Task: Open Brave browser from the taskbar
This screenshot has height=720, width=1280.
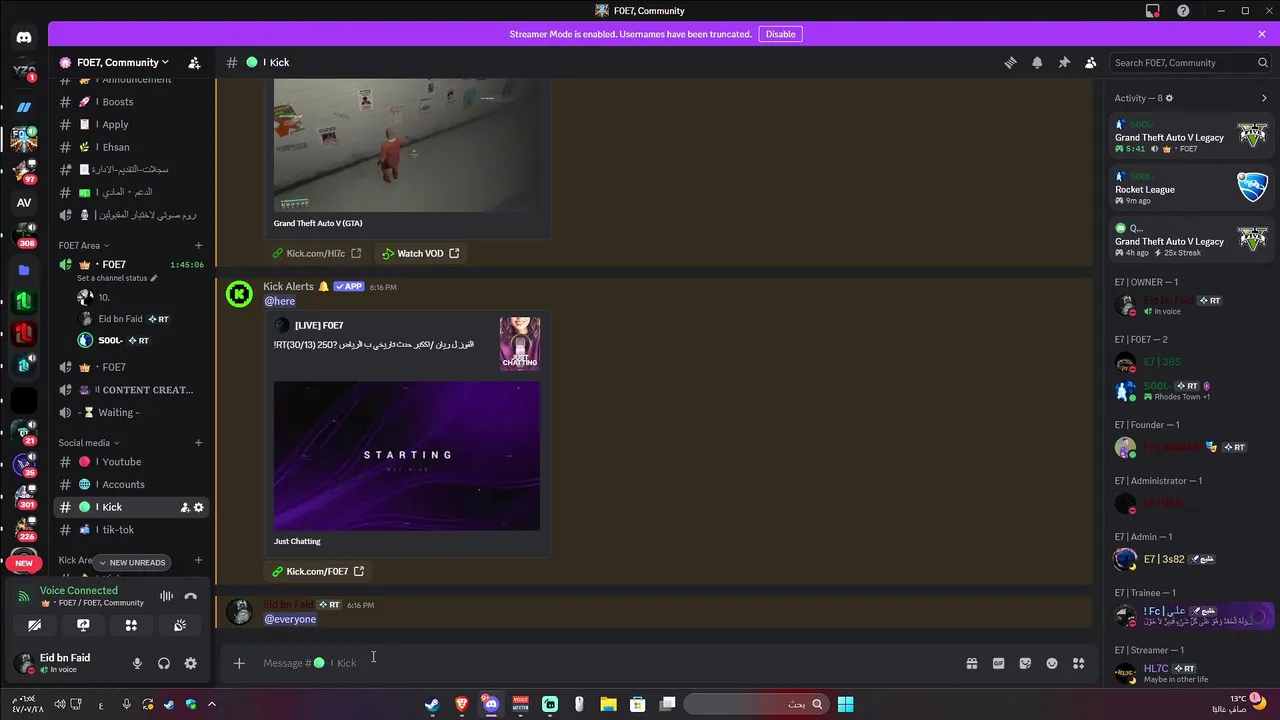Action: pyautogui.click(x=461, y=704)
